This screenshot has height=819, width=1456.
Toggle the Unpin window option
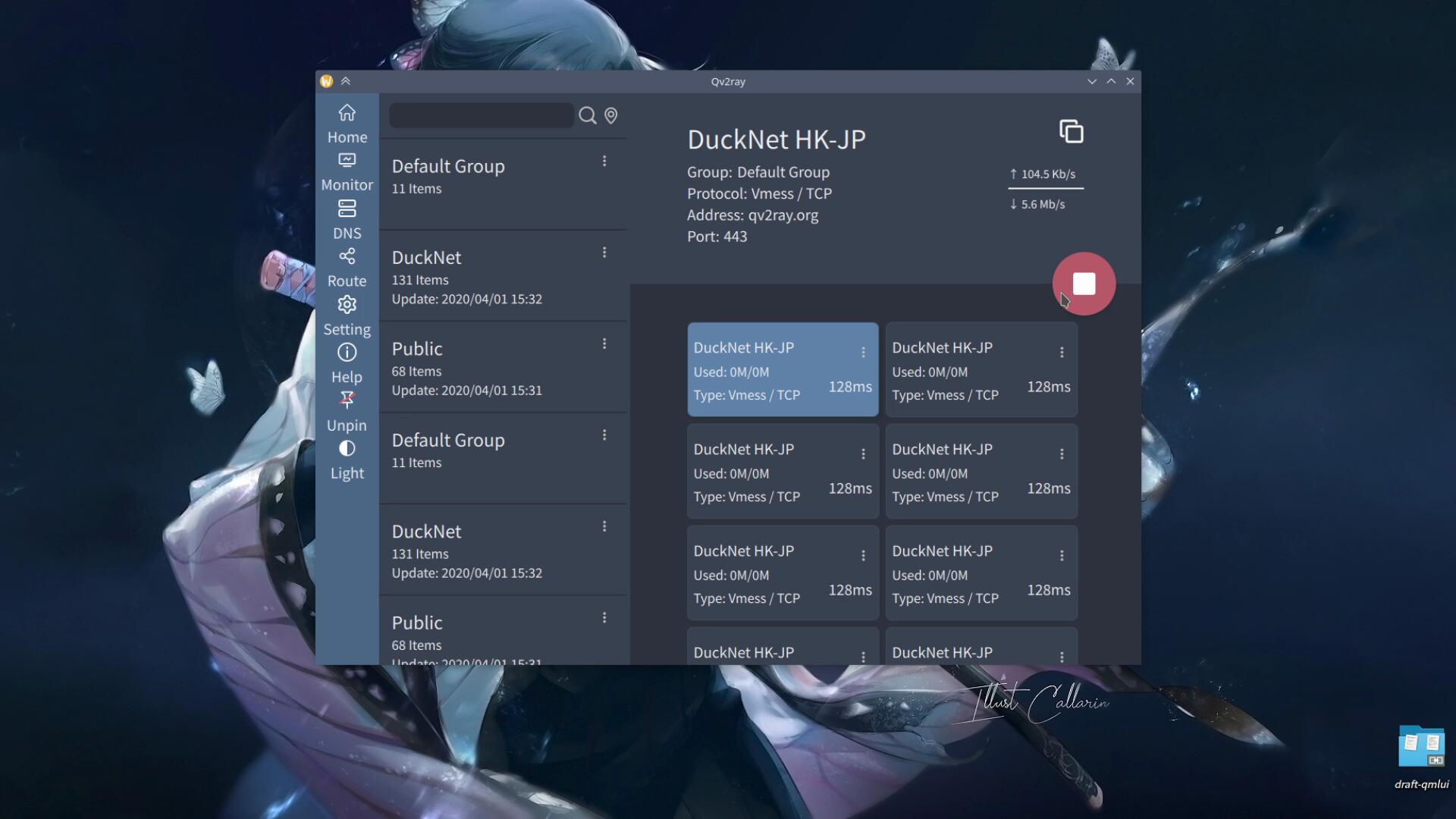pos(347,411)
